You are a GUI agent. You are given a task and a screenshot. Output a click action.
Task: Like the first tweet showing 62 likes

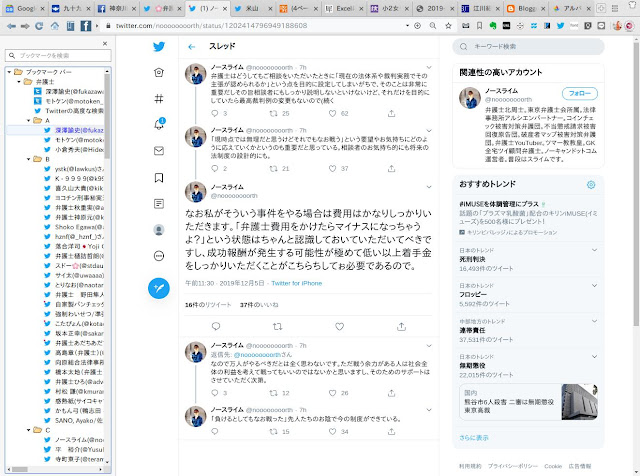pos(333,113)
